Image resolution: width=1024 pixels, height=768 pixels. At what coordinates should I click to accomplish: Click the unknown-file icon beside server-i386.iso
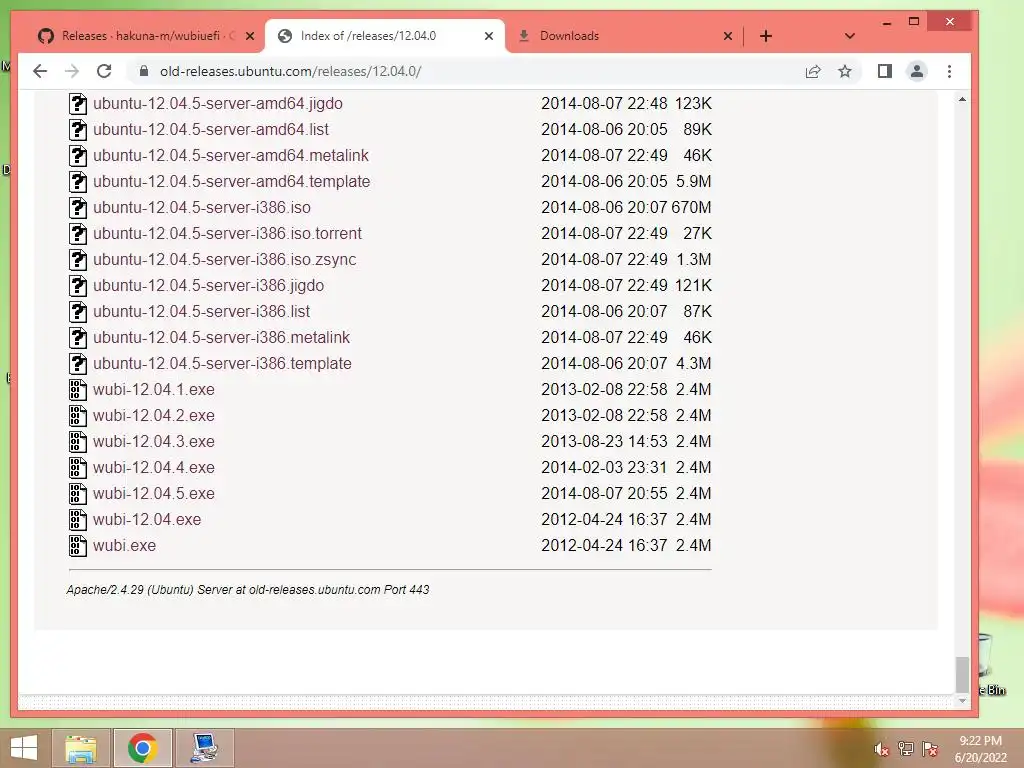(x=78, y=207)
